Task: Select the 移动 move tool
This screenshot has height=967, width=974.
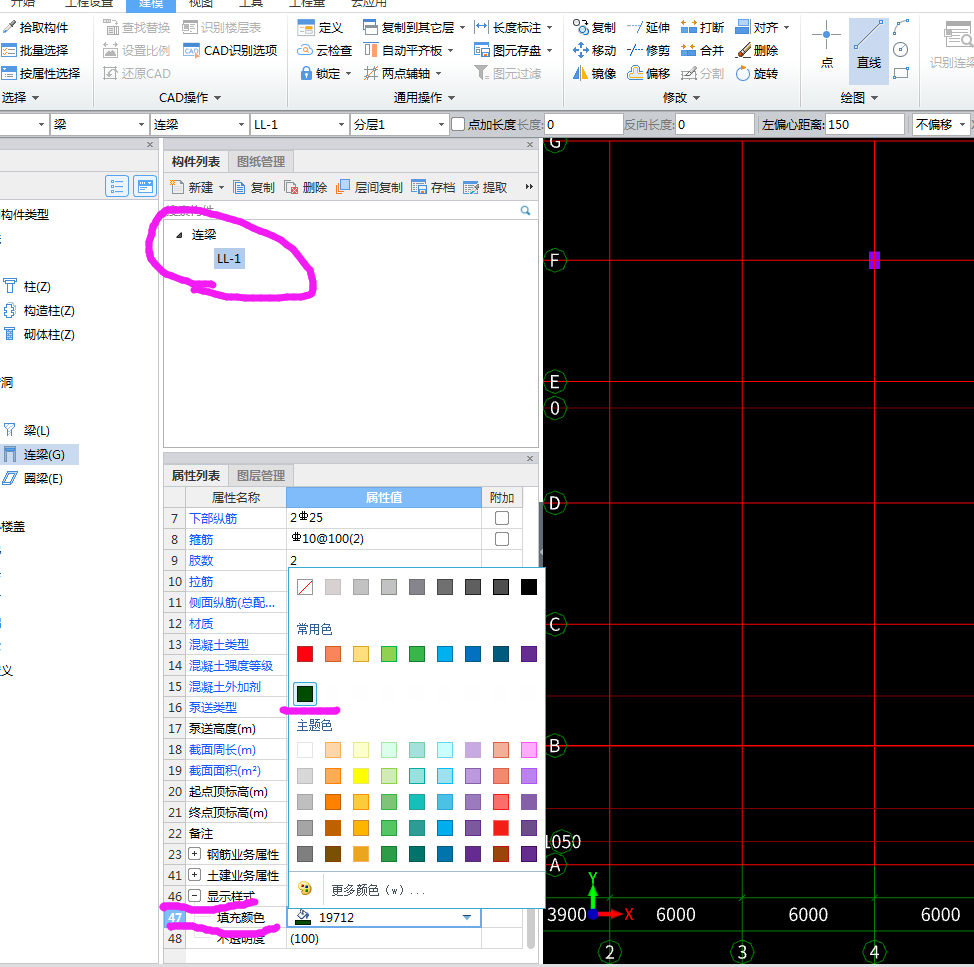Action: [594, 50]
